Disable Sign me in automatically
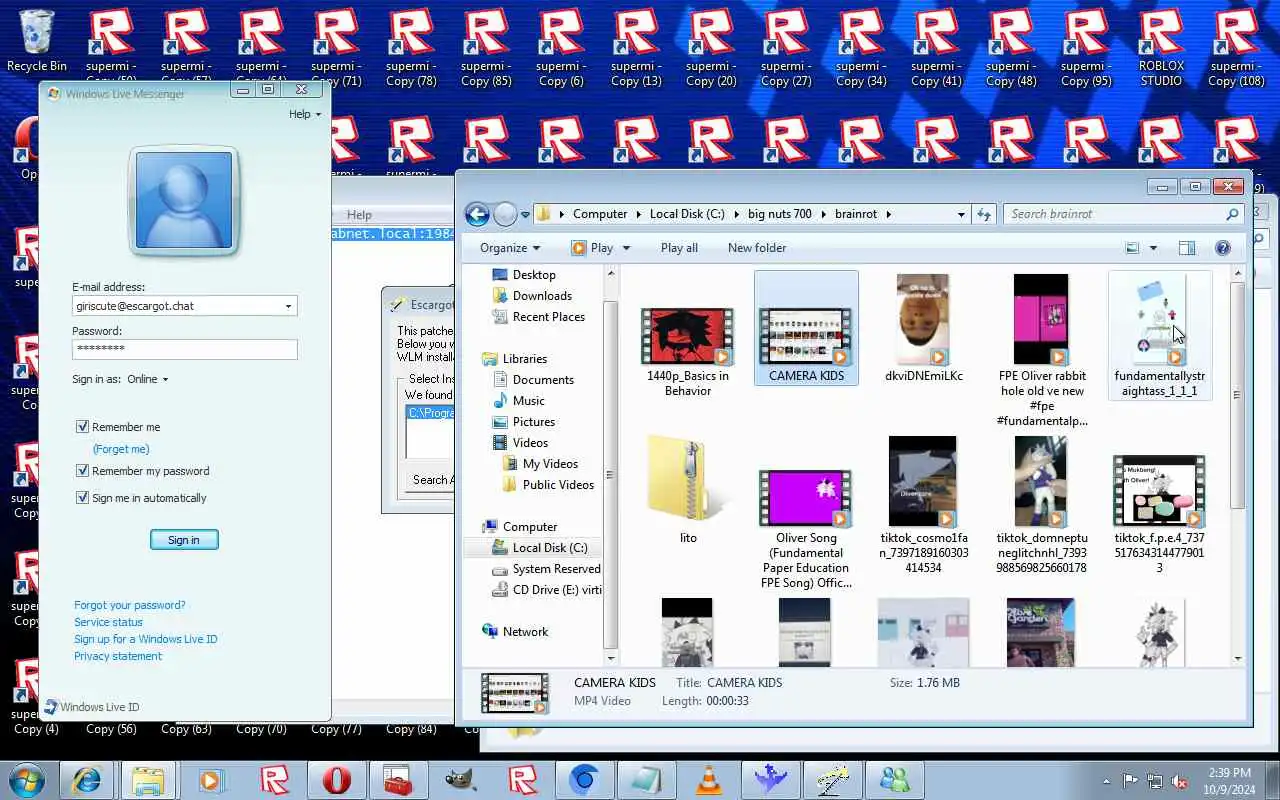 pos(82,498)
